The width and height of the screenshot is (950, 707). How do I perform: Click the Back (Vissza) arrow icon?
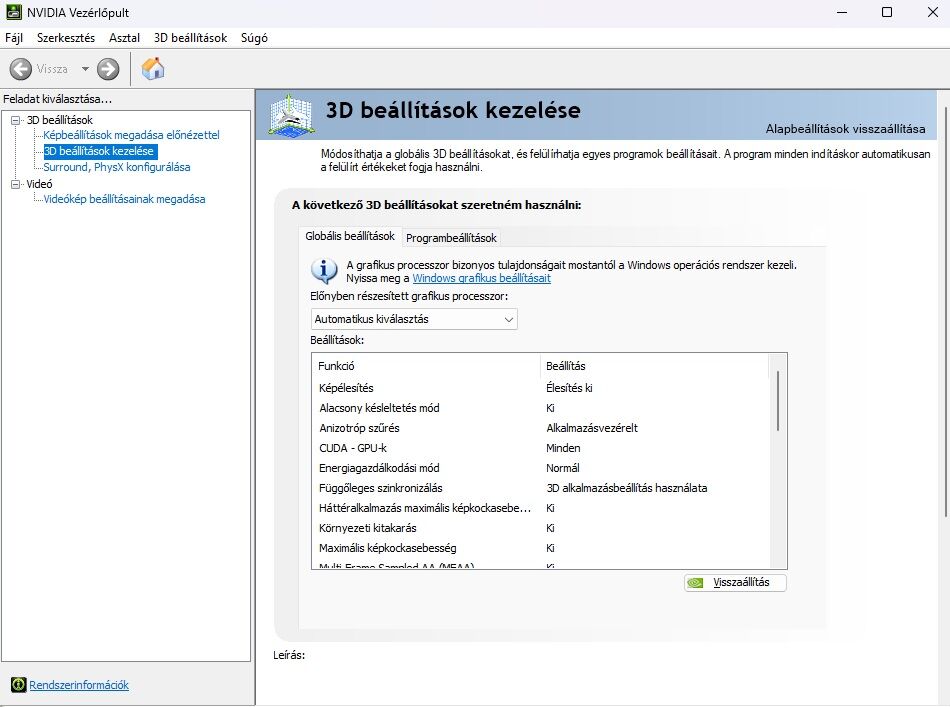point(21,69)
